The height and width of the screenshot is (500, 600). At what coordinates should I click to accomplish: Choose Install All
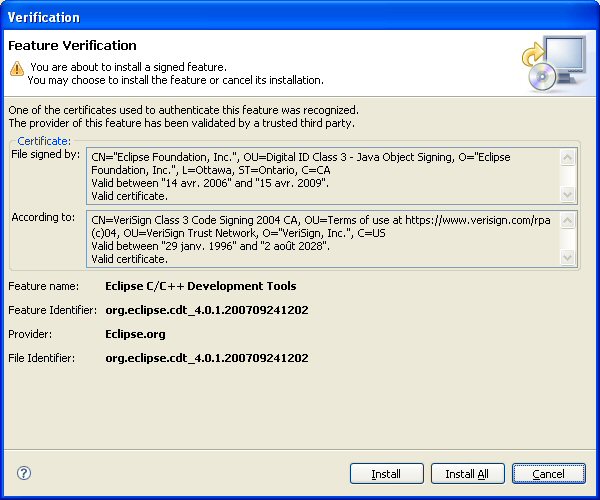[x=466, y=474]
